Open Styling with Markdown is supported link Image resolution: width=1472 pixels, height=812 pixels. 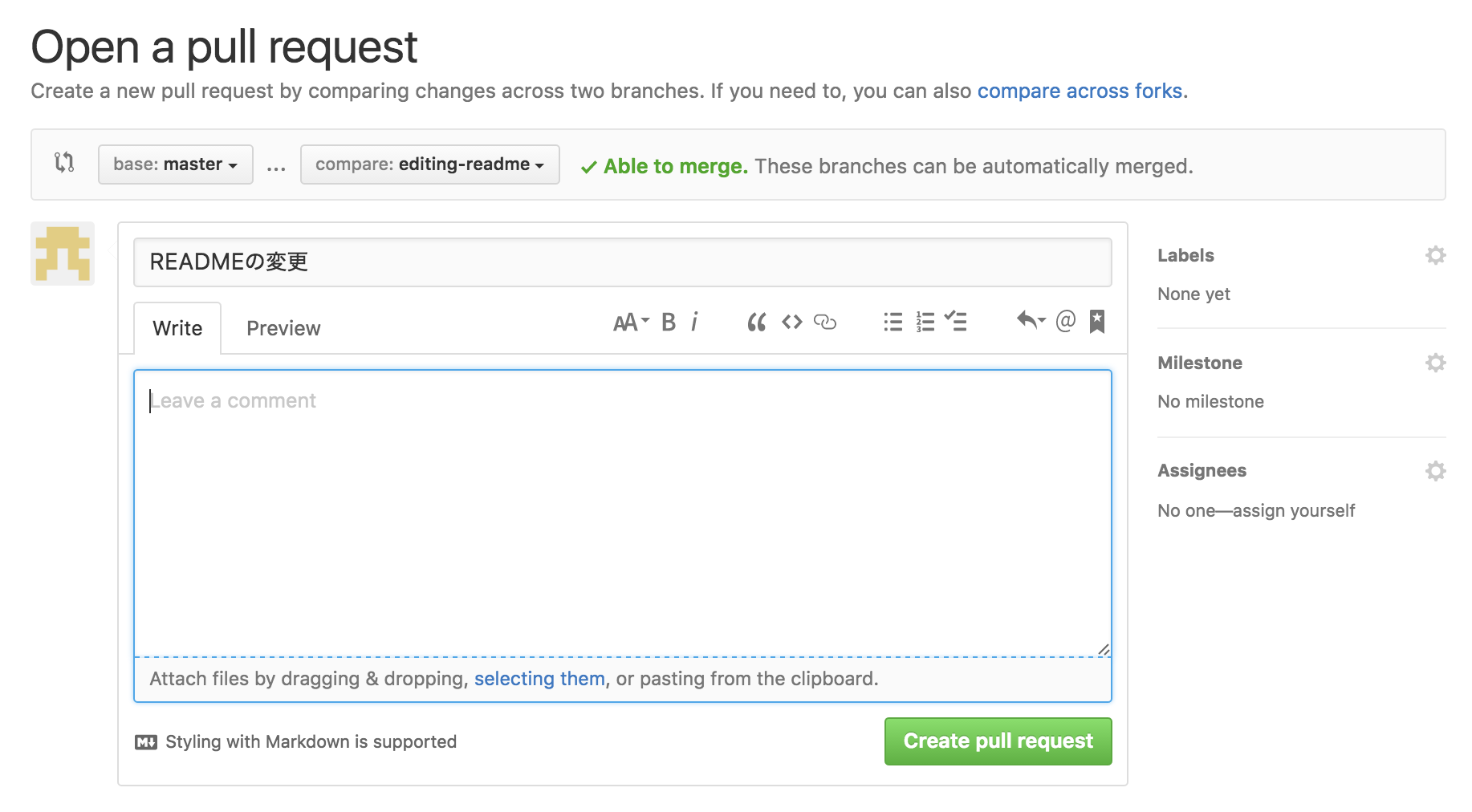(311, 742)
